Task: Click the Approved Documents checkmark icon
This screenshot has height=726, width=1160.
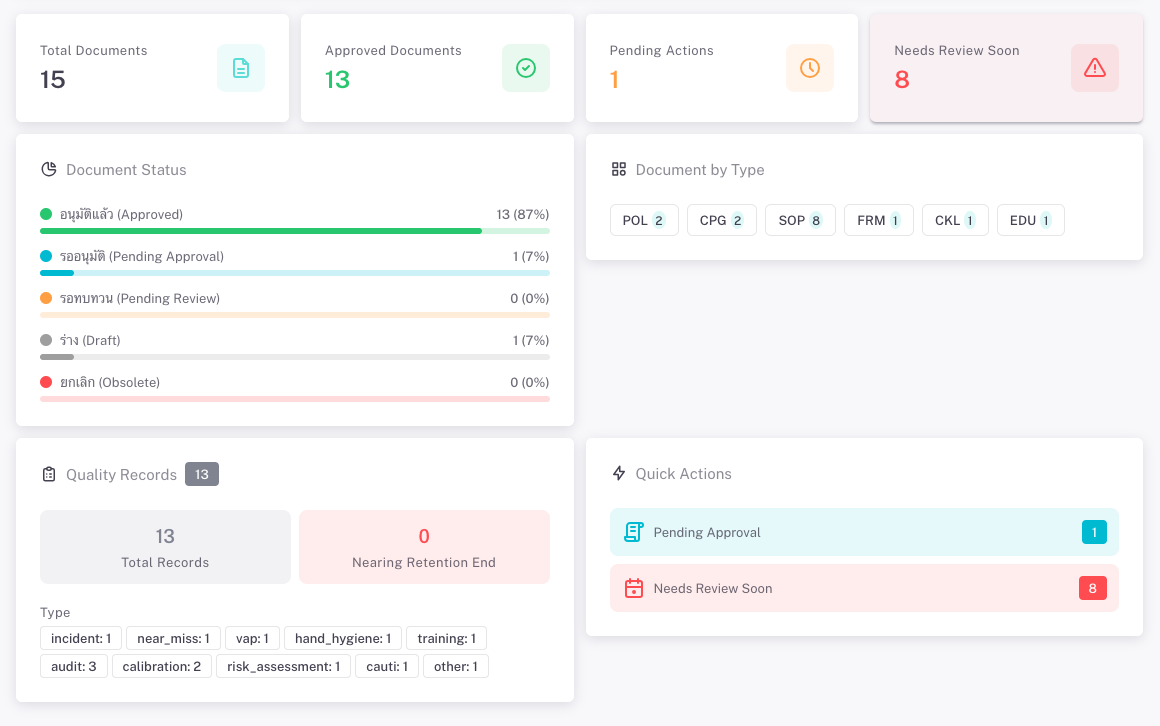Action: [x=526, y=68]
